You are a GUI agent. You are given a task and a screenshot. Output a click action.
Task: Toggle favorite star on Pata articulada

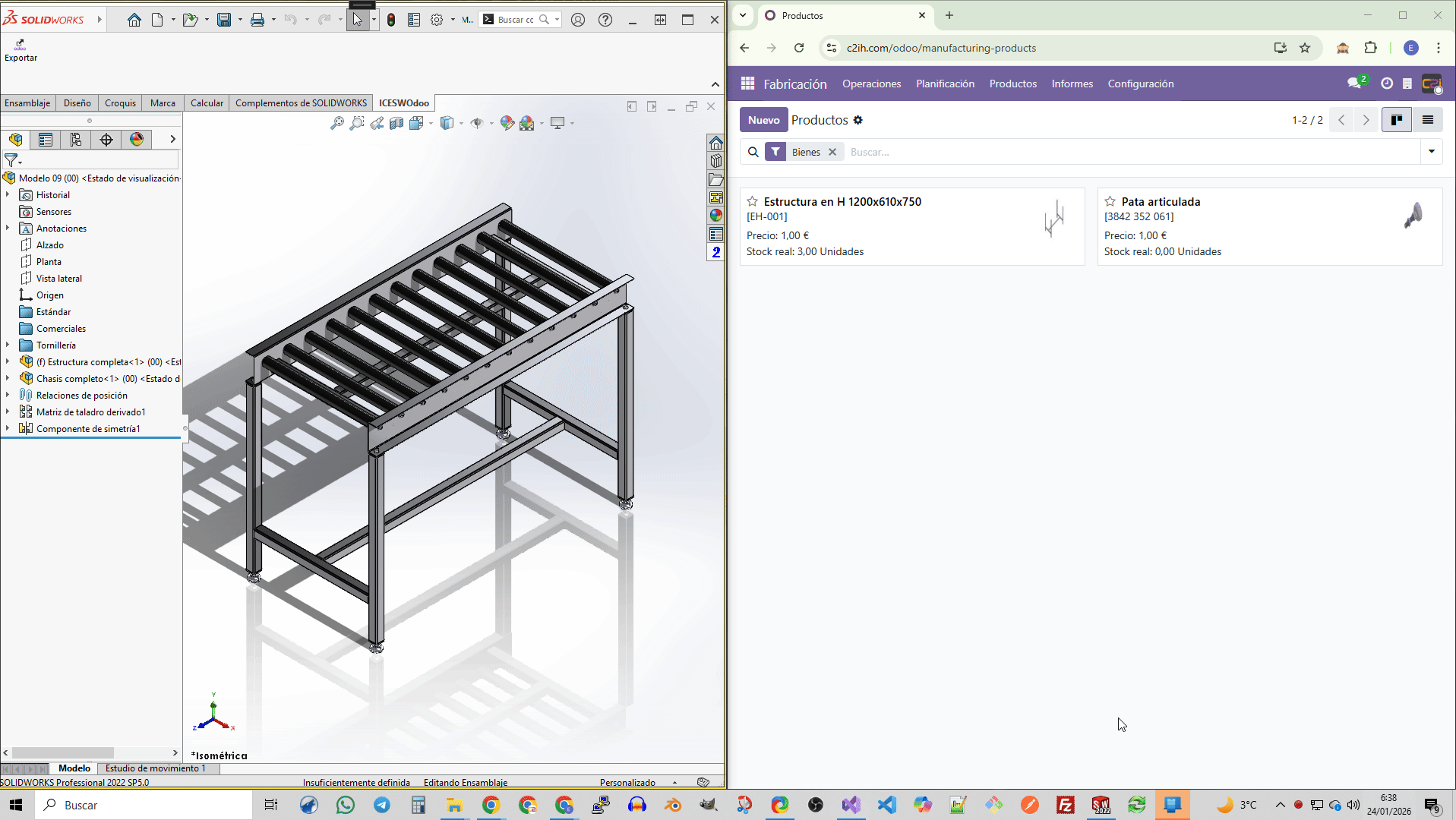pyautogui.click(x=1110, y=202)
